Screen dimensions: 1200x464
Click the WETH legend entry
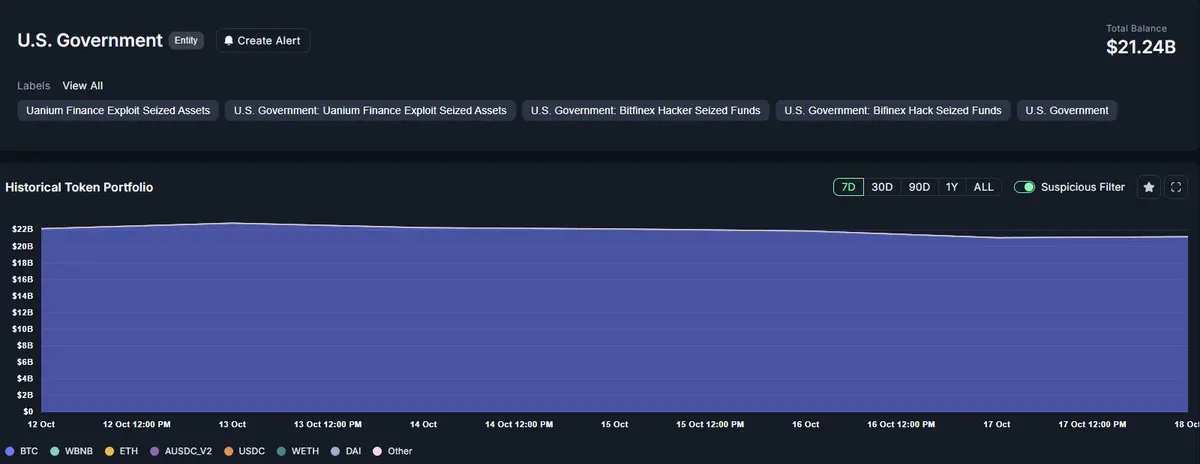click(x=297, y=451)
